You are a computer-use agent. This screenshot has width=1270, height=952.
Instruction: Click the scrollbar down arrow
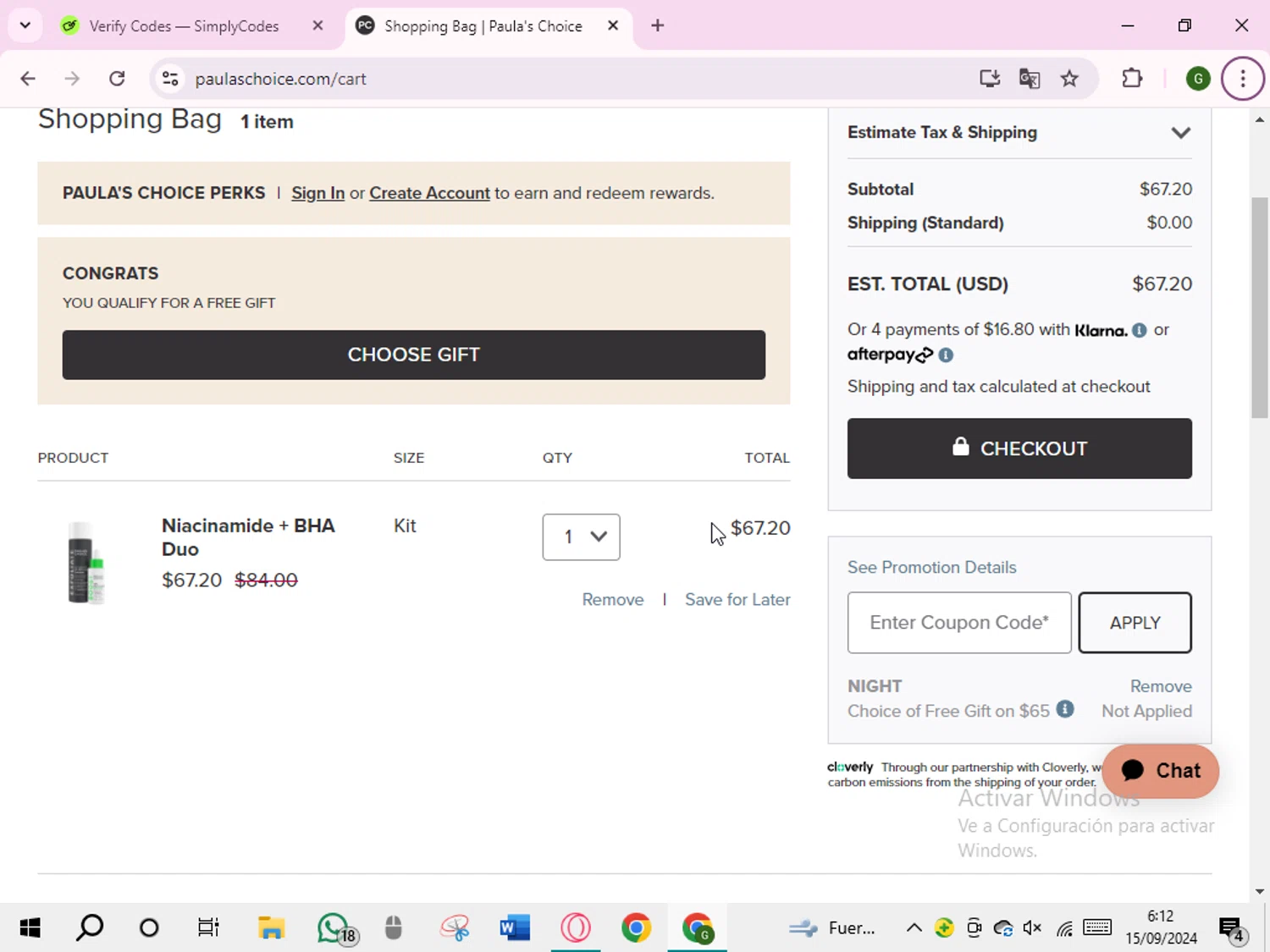click(1260, 891)
